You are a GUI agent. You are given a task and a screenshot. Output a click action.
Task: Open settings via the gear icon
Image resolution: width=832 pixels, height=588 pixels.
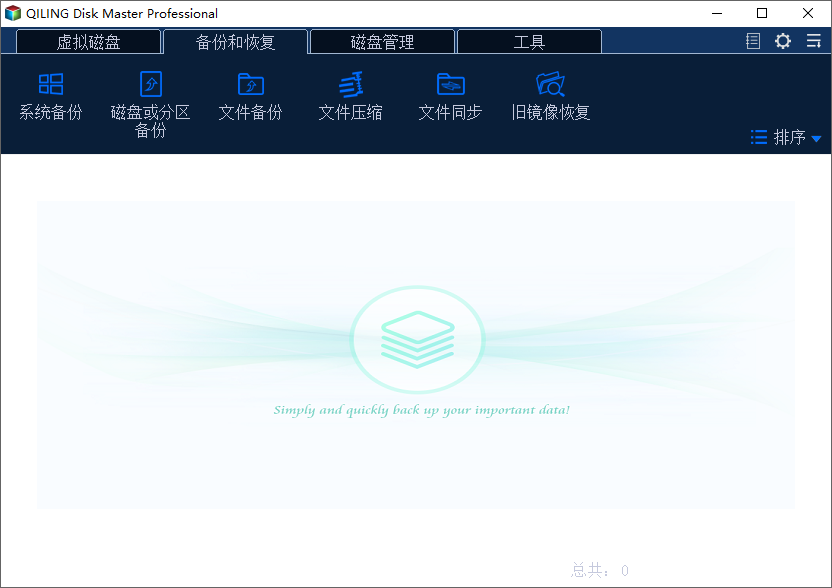[782, 41]
